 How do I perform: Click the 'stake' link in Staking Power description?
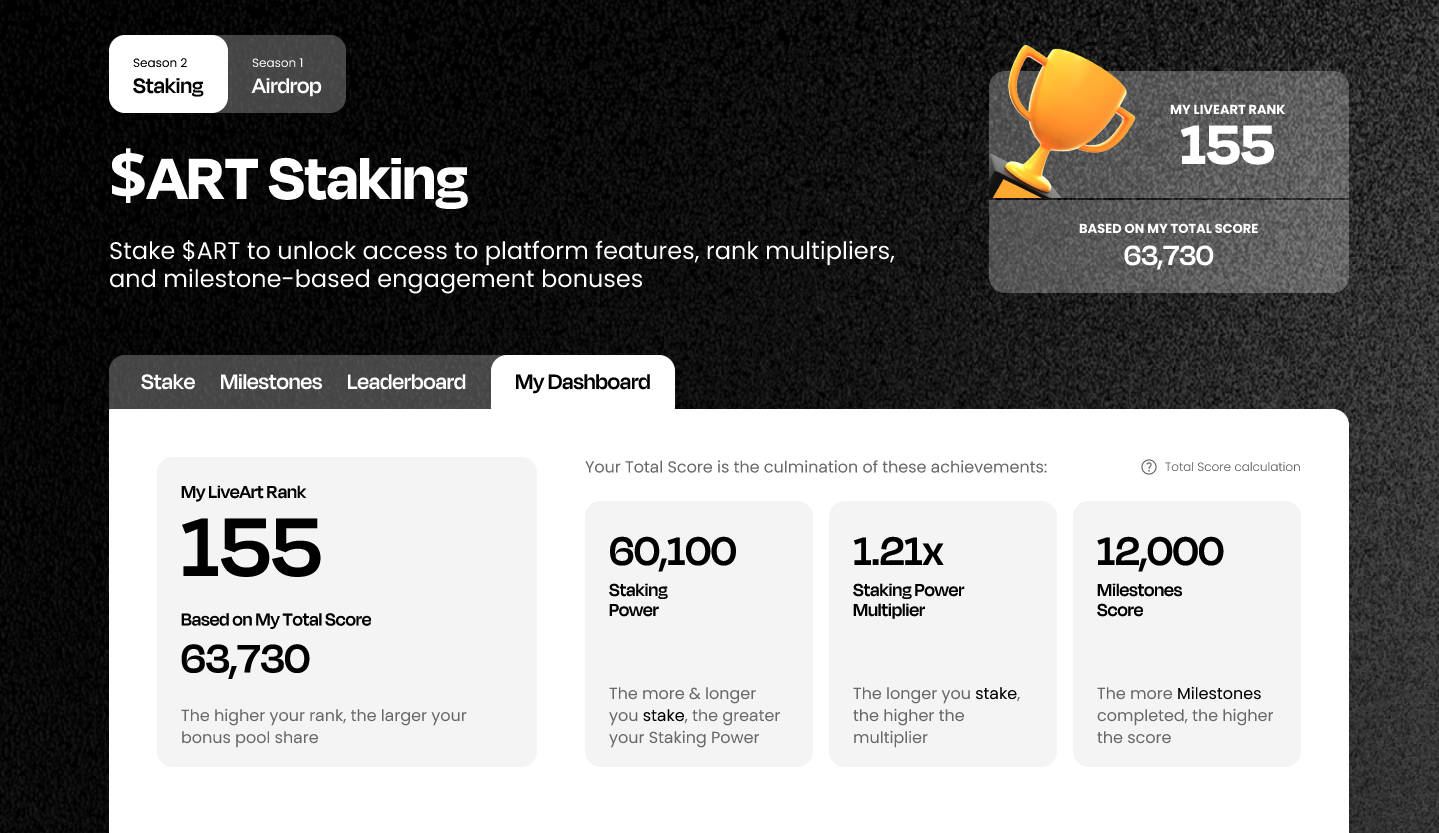664,716
